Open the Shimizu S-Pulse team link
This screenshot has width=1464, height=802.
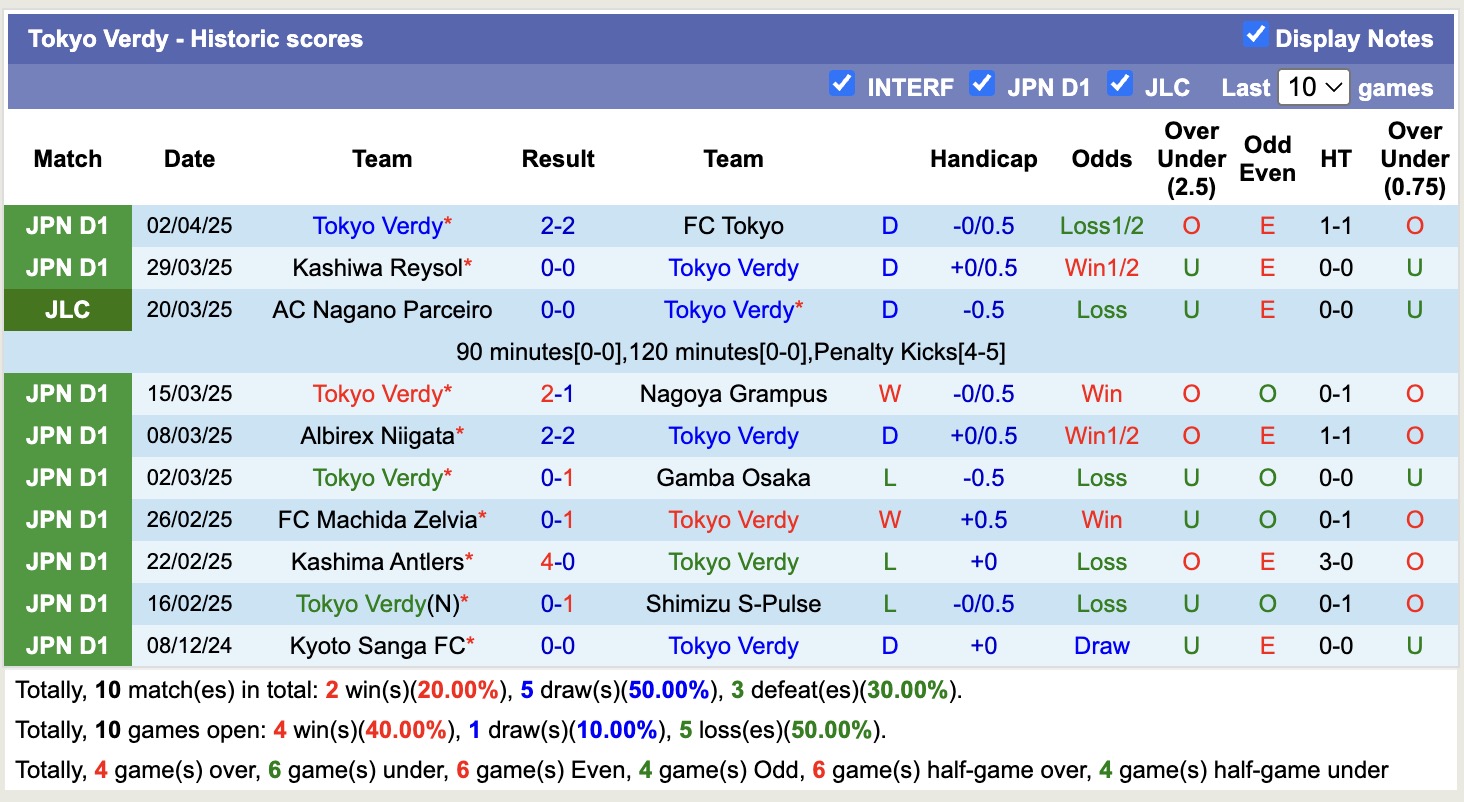(x=733, y=604)
